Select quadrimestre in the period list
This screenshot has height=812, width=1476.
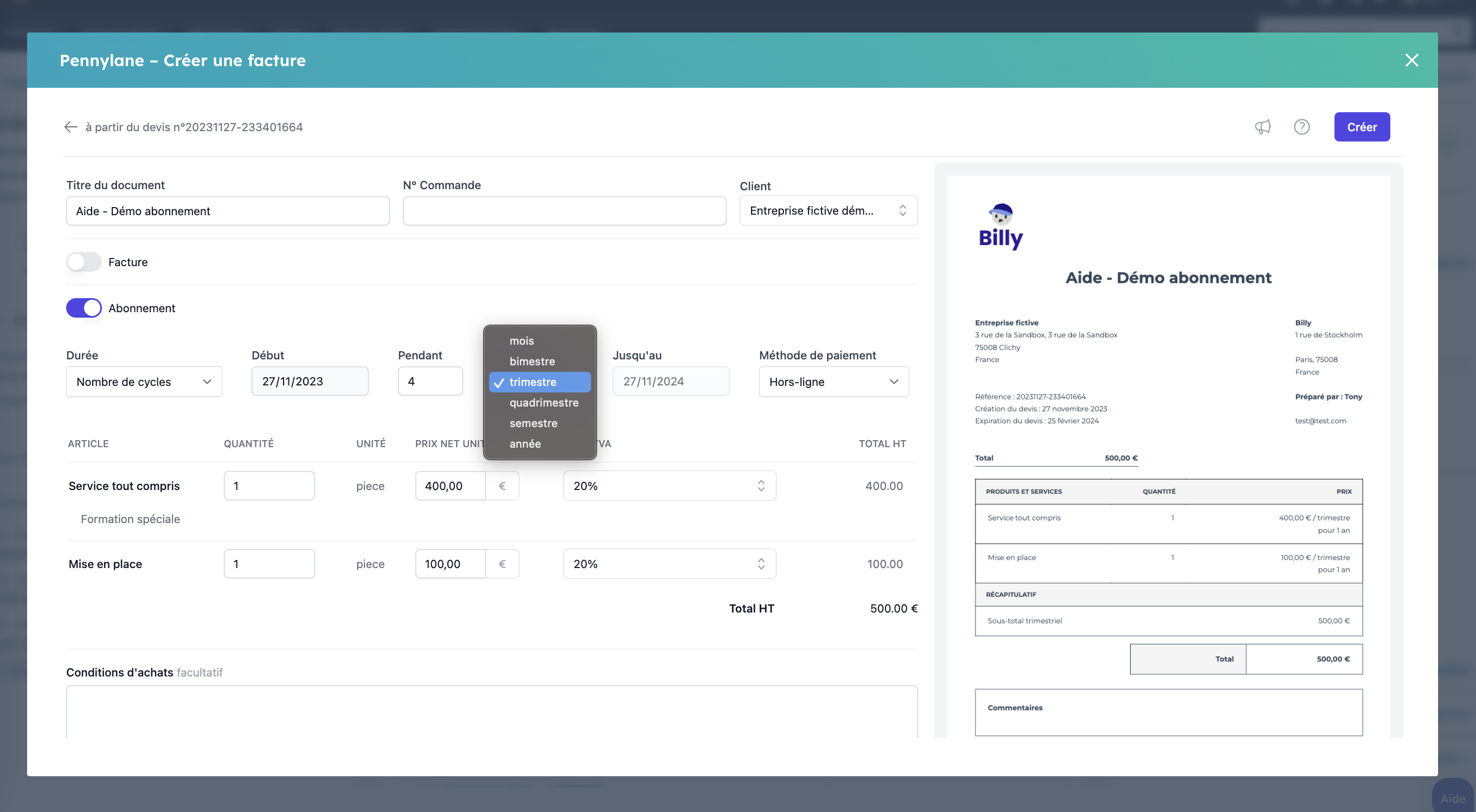tap(540, 403)
